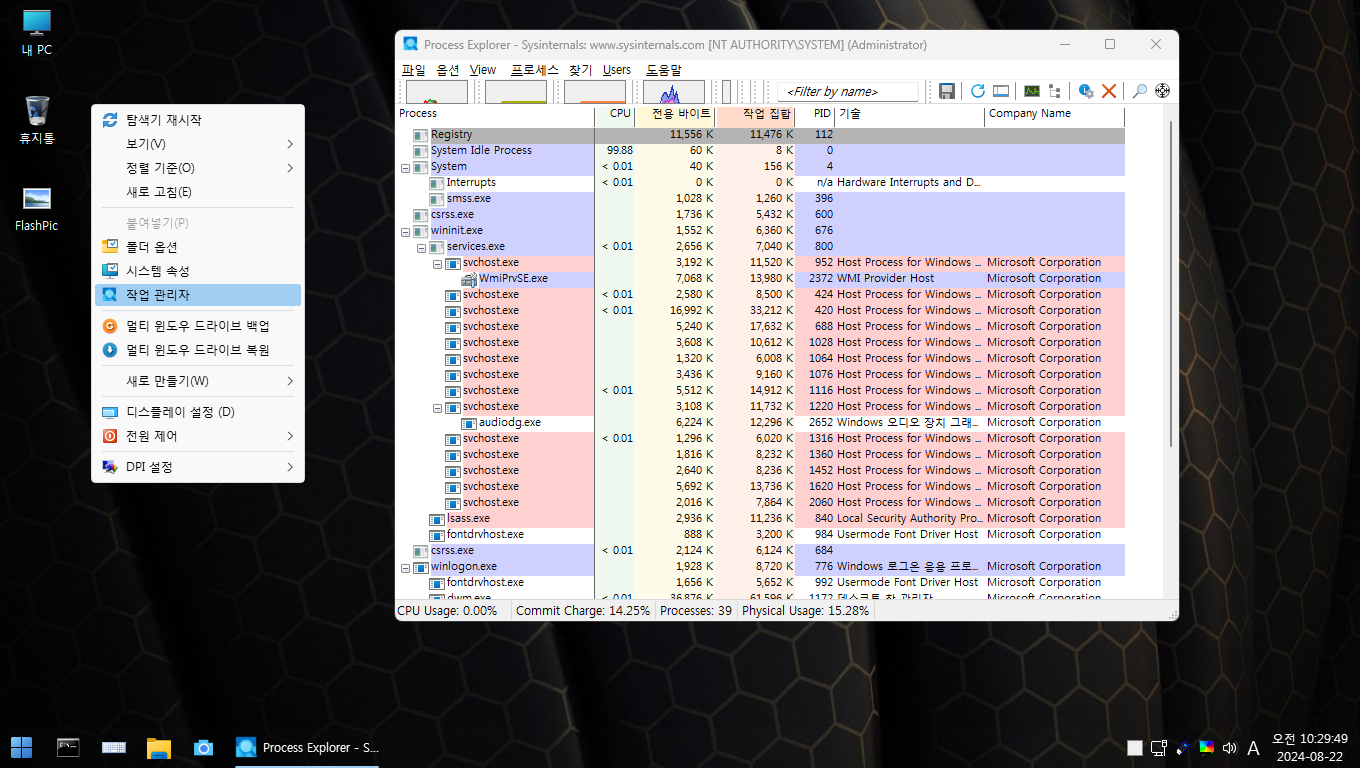Screen dimensions: 1360x768
Task: Choose 멀티 윈도우 드라이브 복원 entry
Action: pyautogui.click(x=198, y=350)
